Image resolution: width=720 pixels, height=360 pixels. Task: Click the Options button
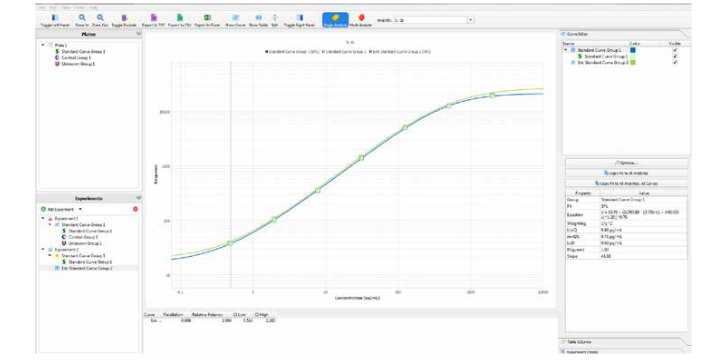click(x=626, y=163)
